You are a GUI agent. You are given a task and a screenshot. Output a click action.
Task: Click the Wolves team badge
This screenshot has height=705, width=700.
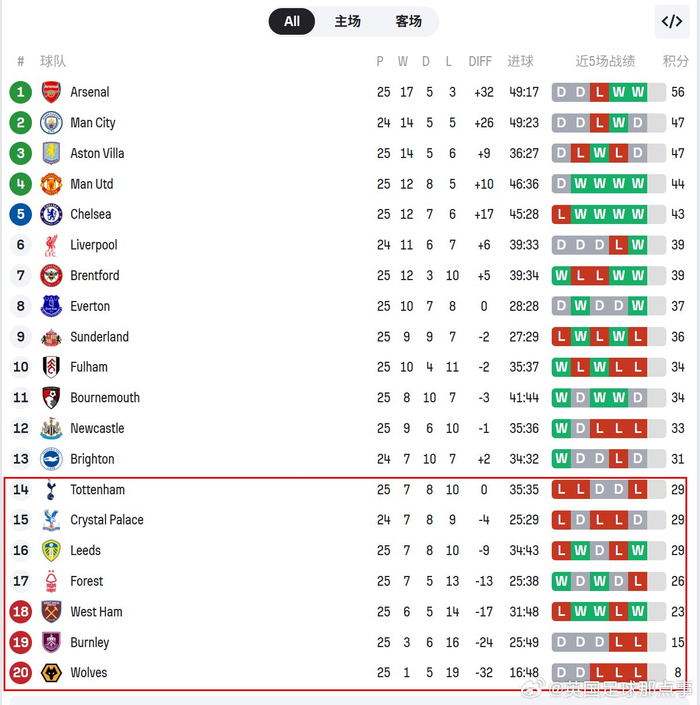(x=51, y=673)
